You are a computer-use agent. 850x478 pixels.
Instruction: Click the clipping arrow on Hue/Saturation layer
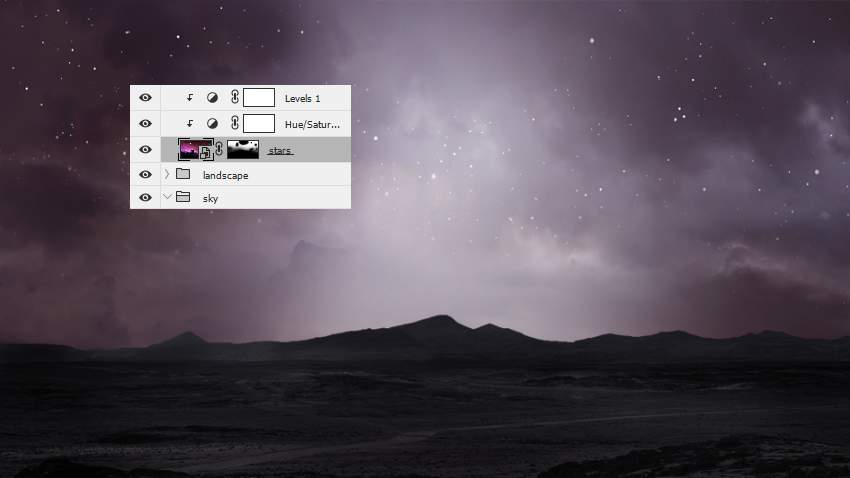(190, 124)
